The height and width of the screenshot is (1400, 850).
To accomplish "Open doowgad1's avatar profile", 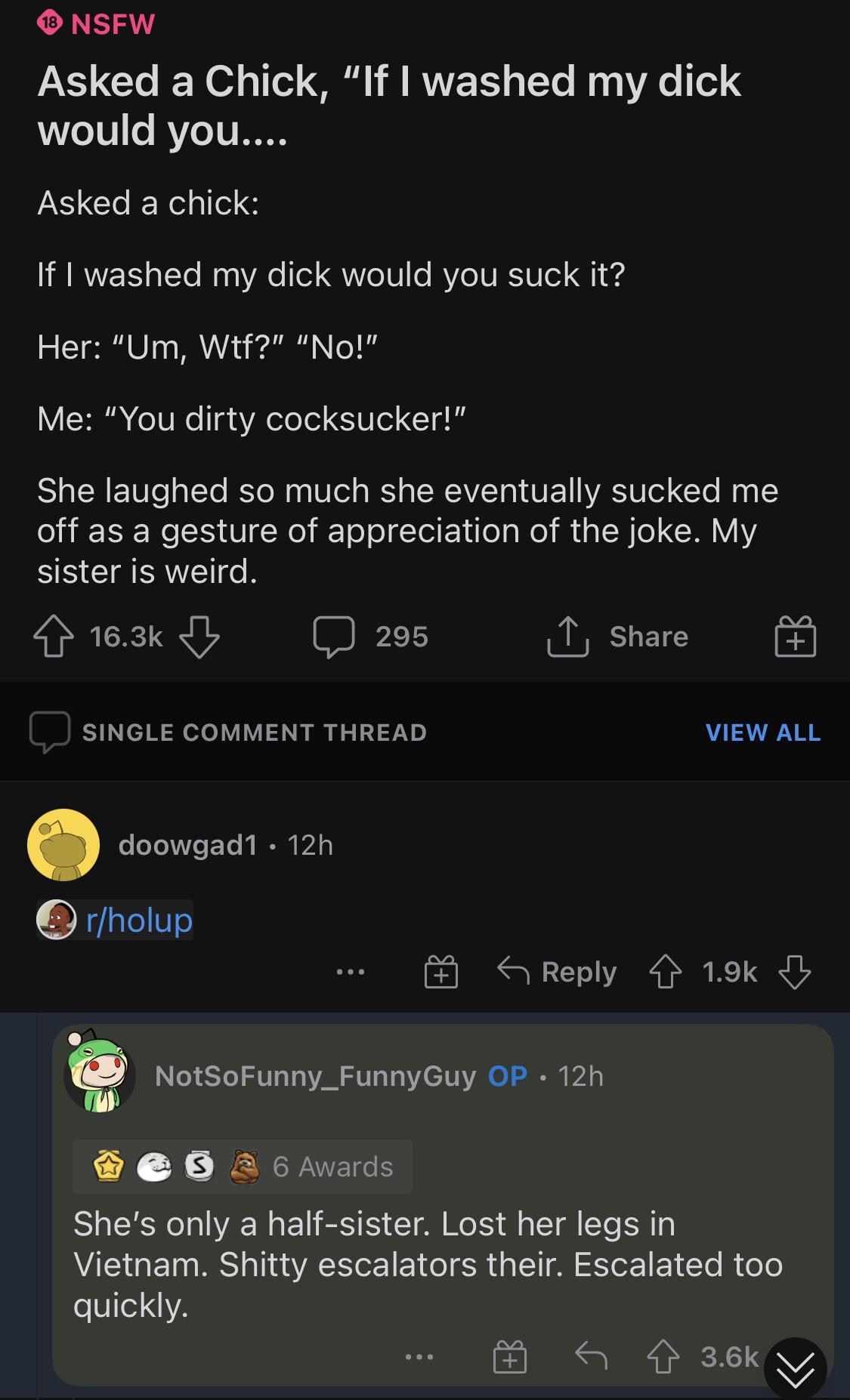I will coord(63,845).
